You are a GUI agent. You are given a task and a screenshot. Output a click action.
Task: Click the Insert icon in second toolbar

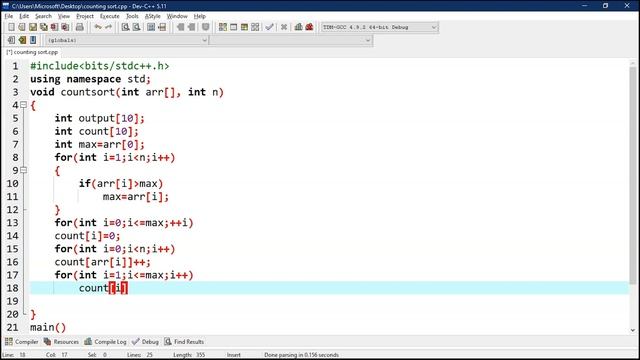click(11, 40)
